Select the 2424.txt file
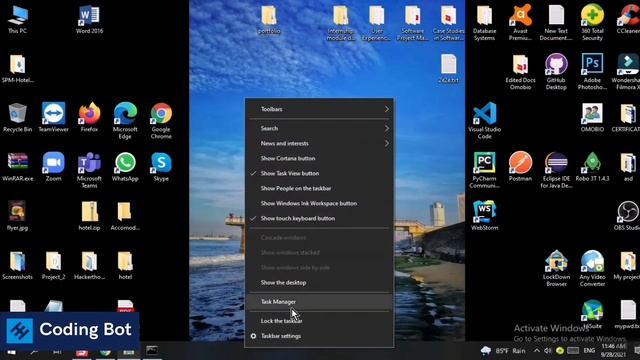 [x=449, y=69]
